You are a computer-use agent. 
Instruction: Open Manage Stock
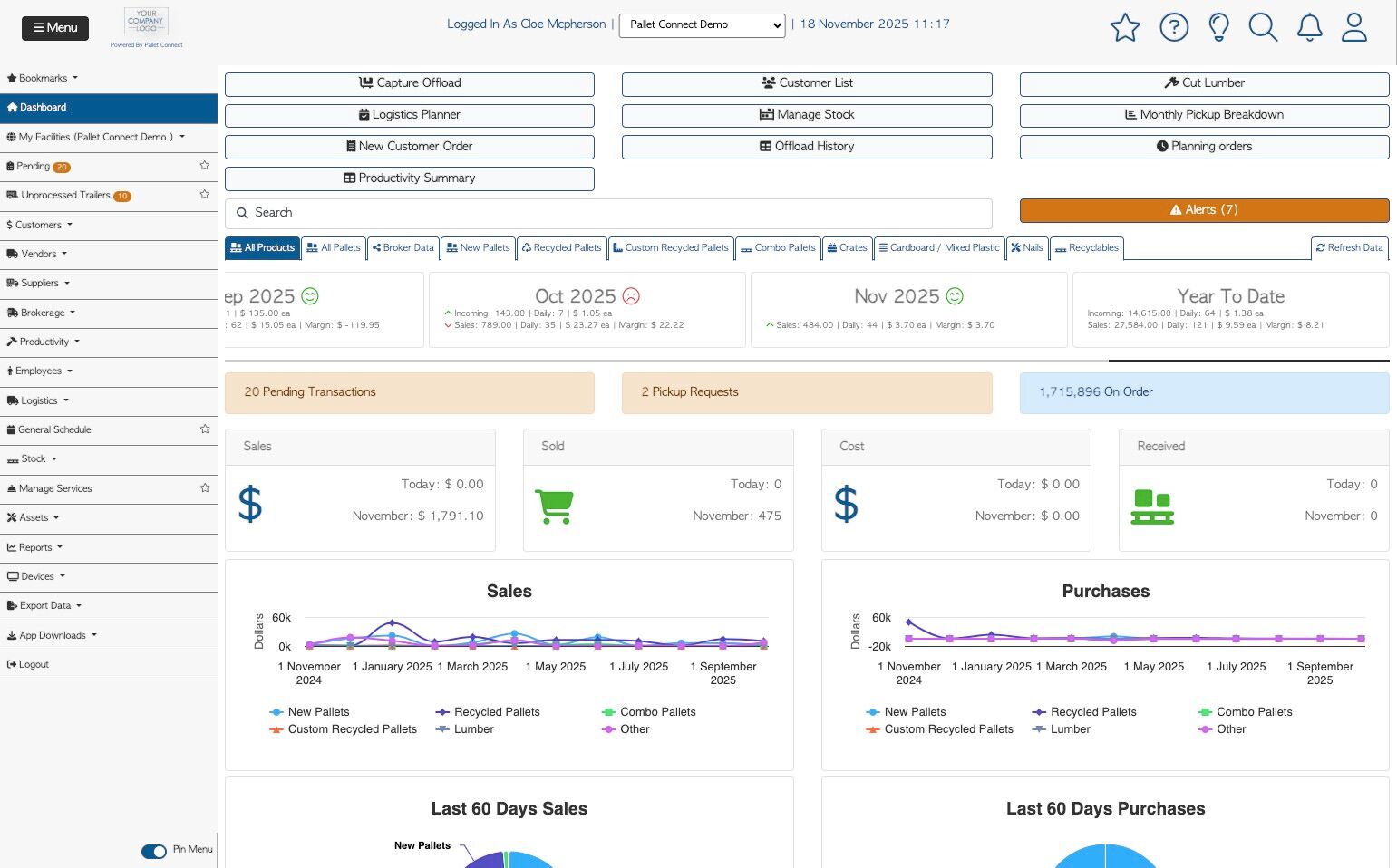[x=807, y=115]
